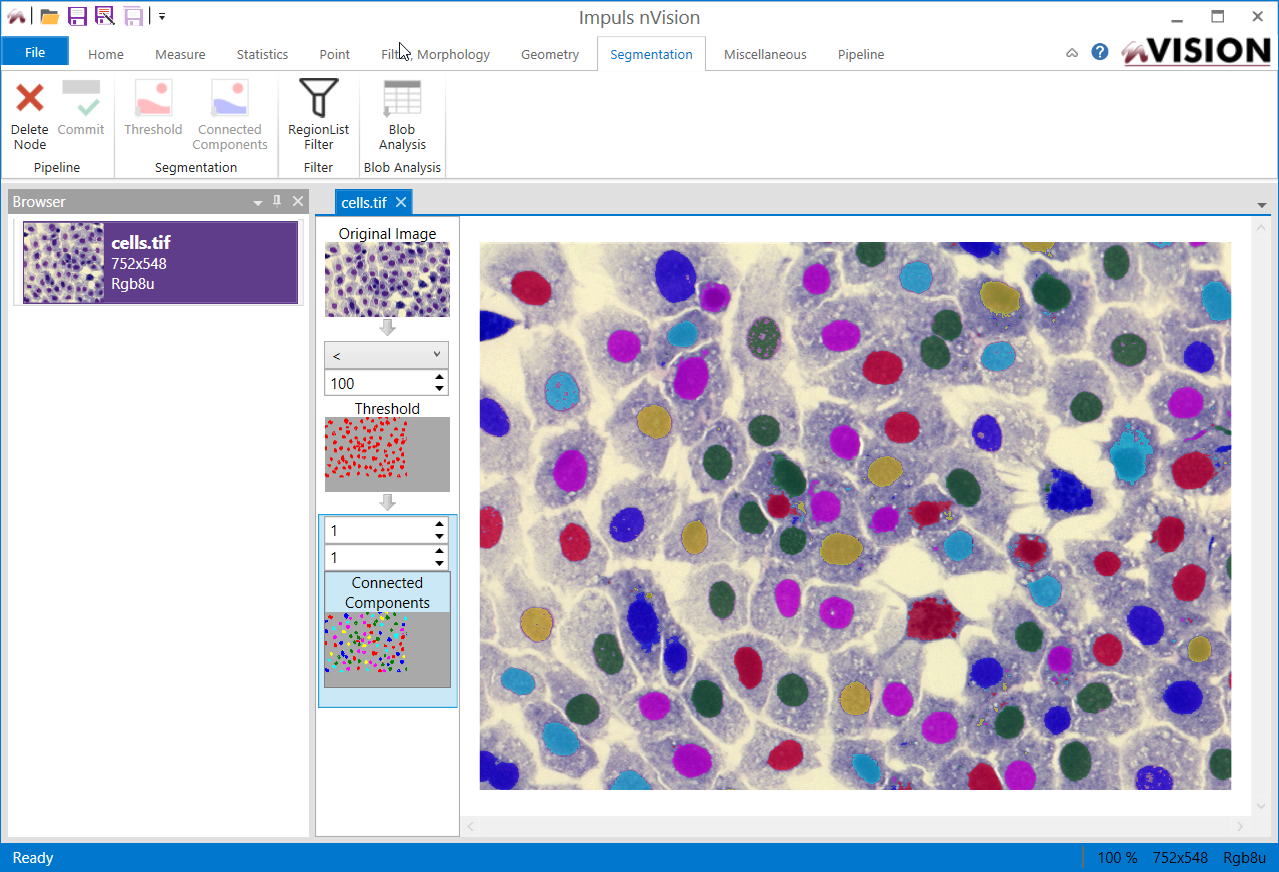
Task: Click the second Connected Components value field
Action: (x=378, y=557)
